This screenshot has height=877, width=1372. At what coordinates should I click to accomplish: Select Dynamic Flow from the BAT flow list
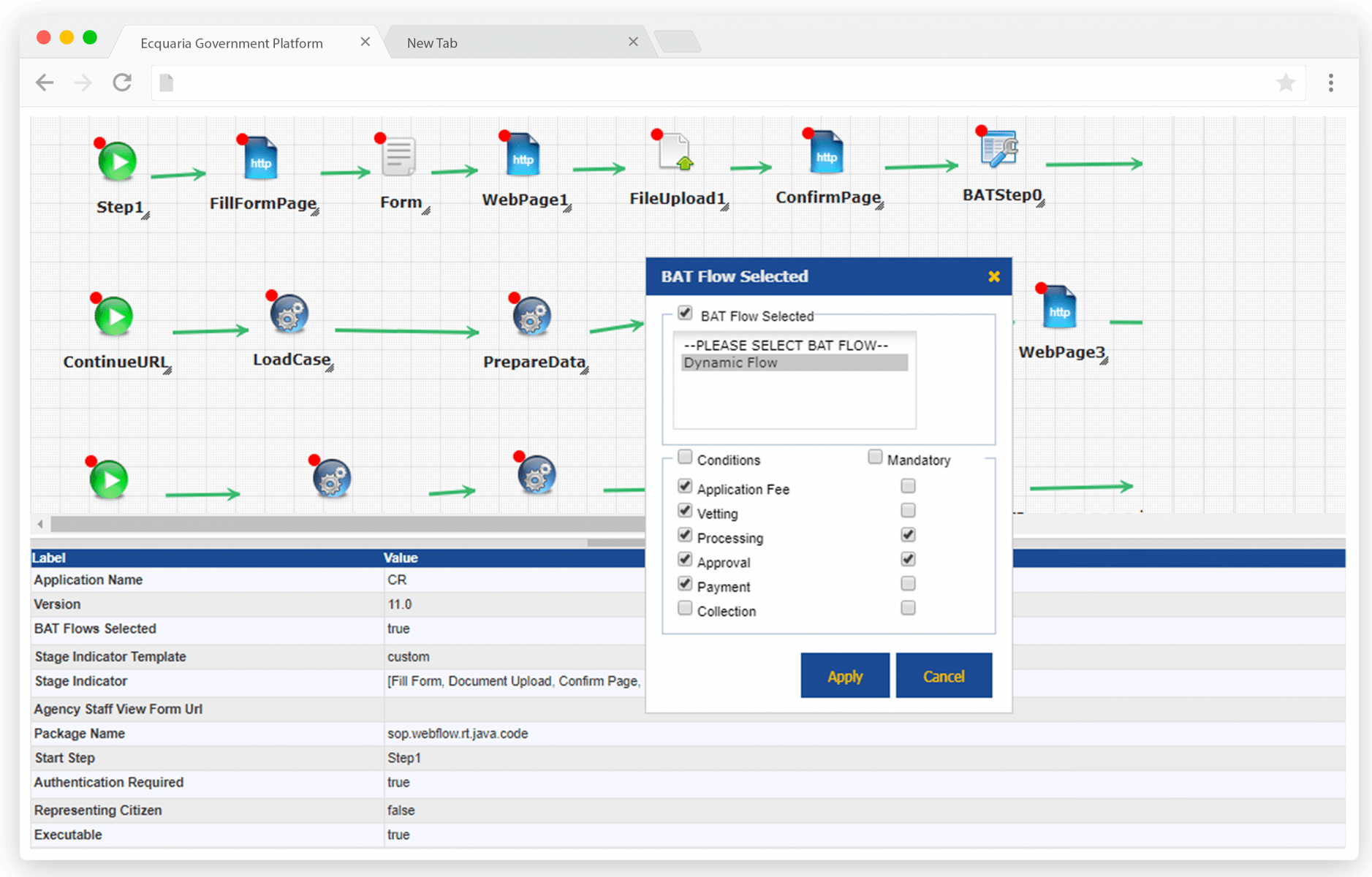pyautogui.click(x=731, y=362)
